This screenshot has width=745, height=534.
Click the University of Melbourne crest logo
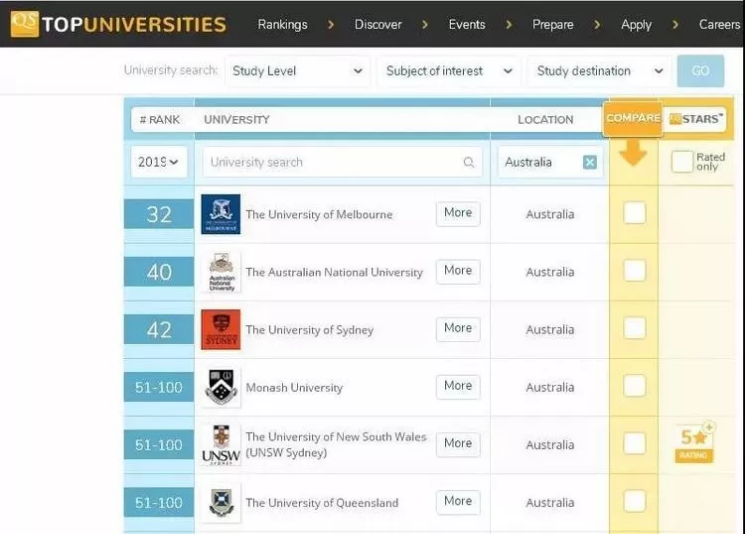click(x=221, y=214)
